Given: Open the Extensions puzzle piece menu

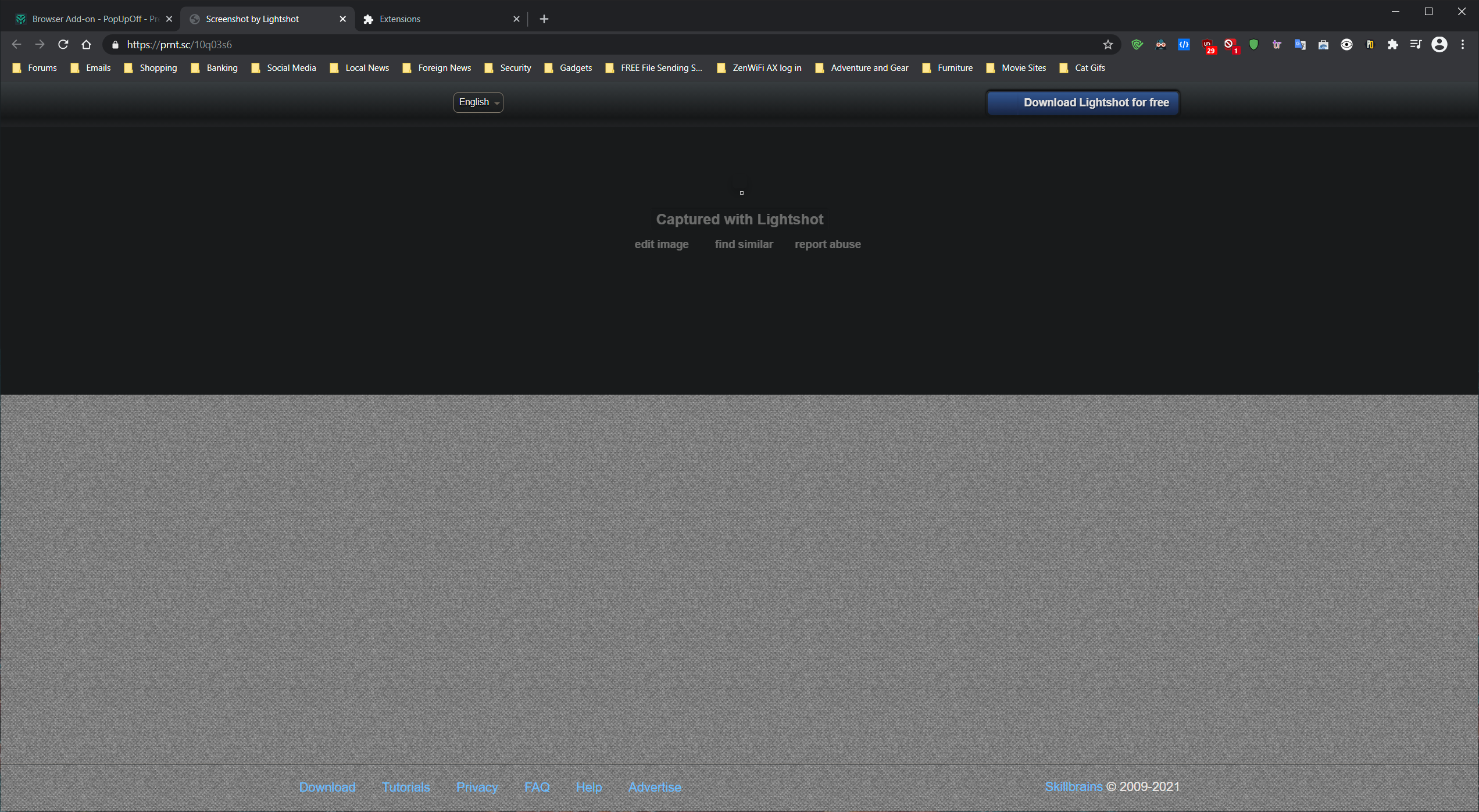Looking at the screenshot, I should (1392, 45).
